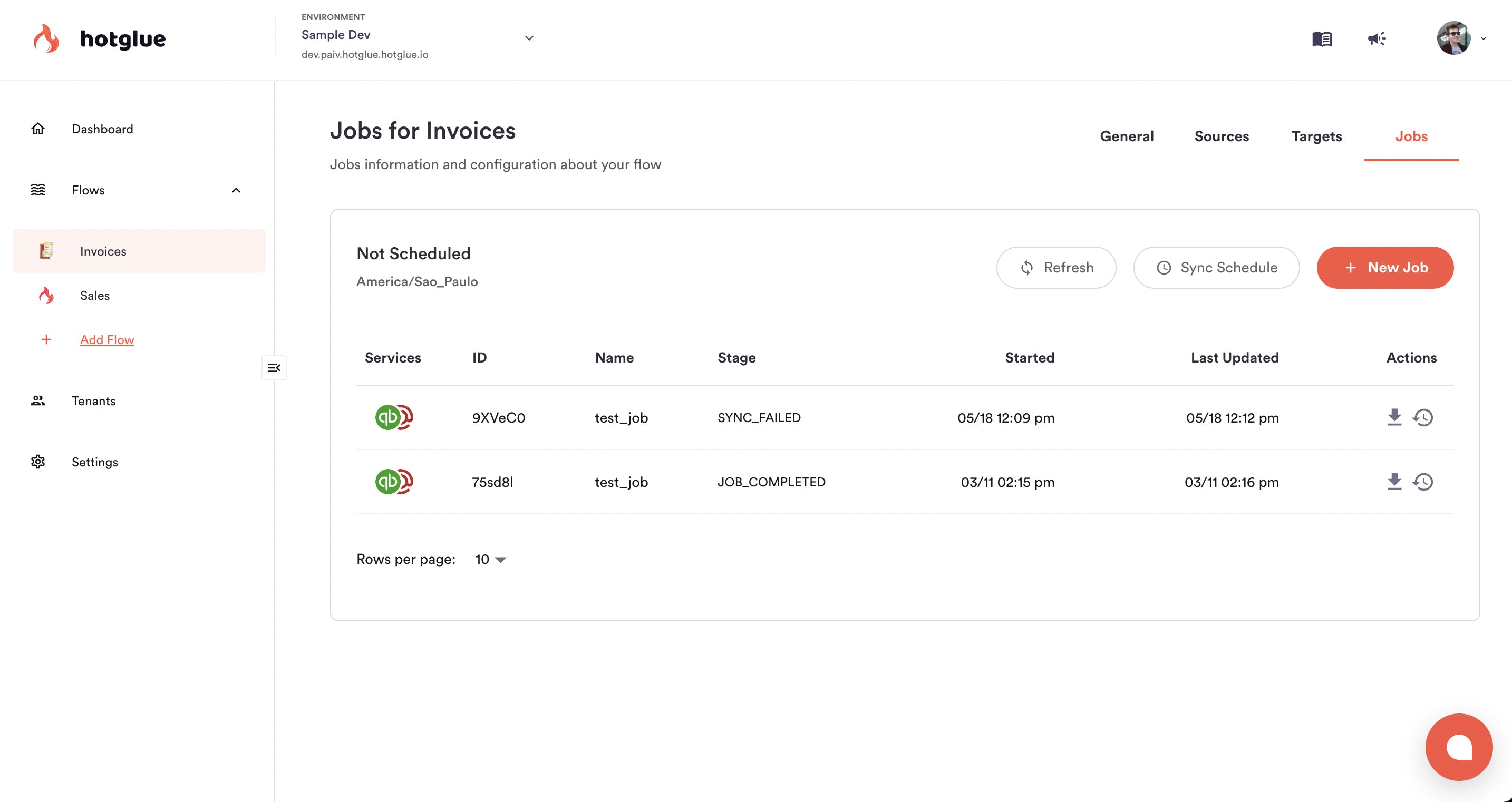
Task: Click the Sync Schedule button
Action: pos(1216,268)
